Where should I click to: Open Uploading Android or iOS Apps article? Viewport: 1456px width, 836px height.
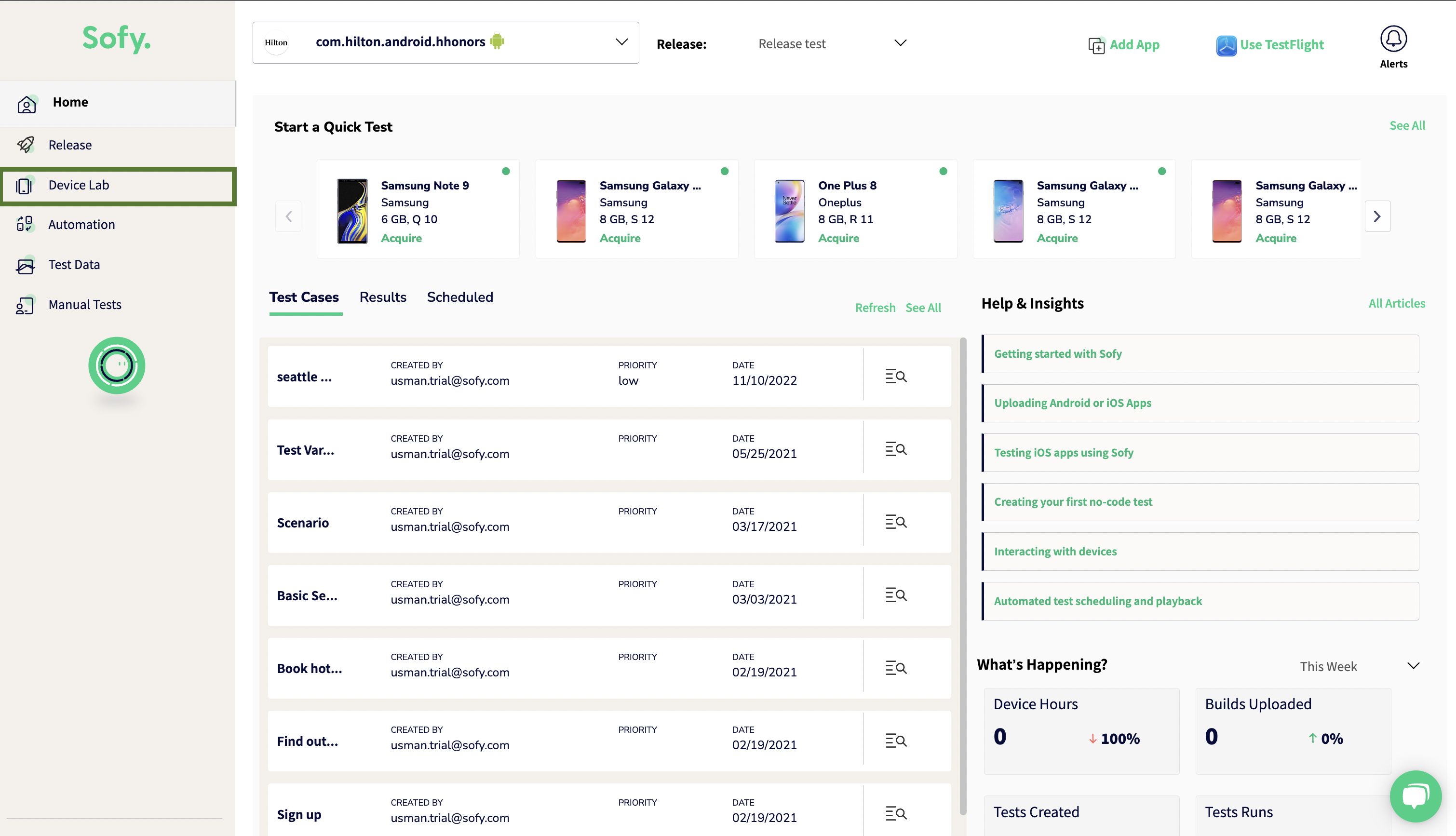(x=1200, y=403)
